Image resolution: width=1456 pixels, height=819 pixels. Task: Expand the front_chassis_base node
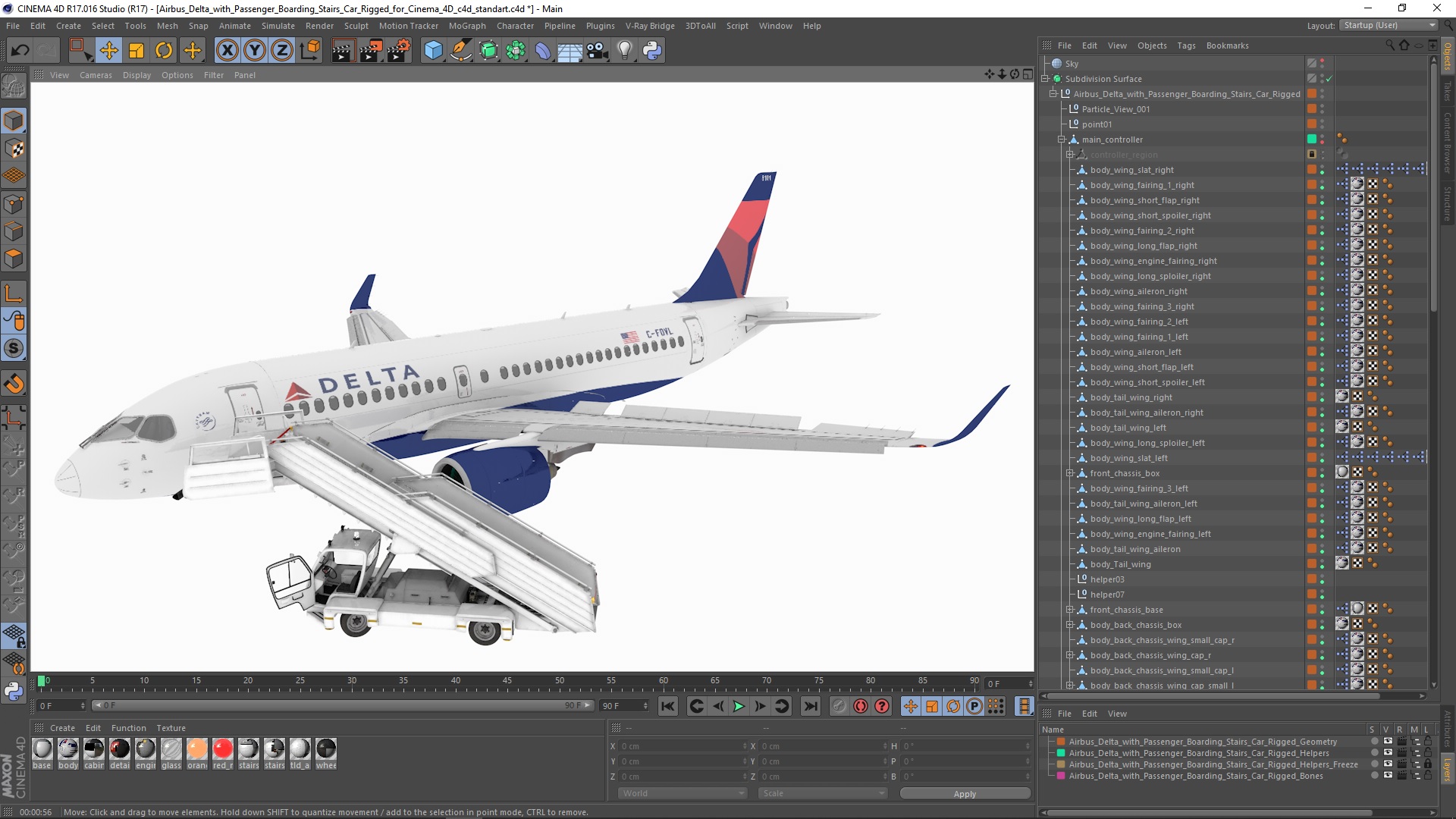(x=1070, y=610)
